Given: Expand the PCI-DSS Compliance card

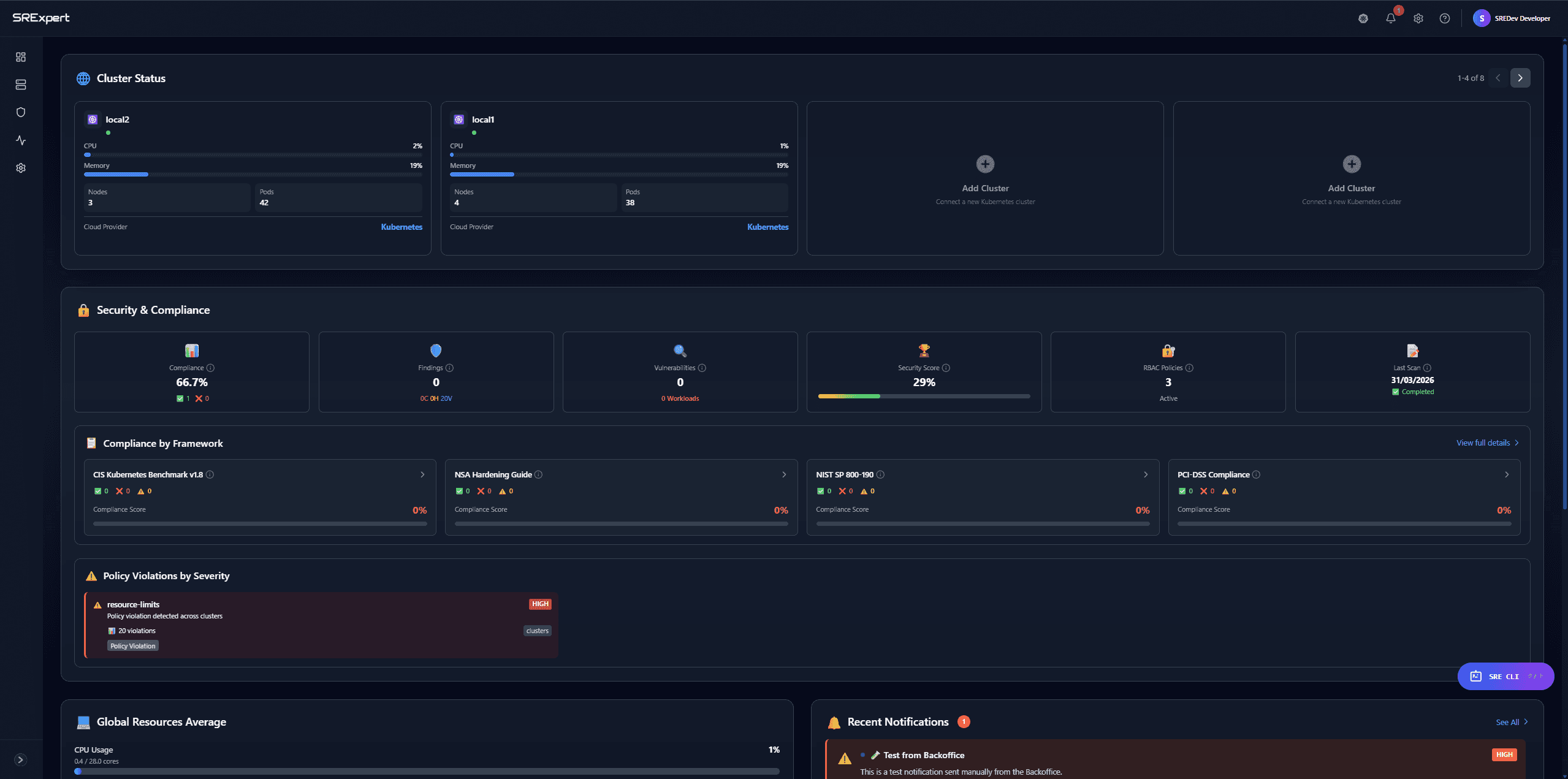Looking at the screenshot, I should 1507,474.
